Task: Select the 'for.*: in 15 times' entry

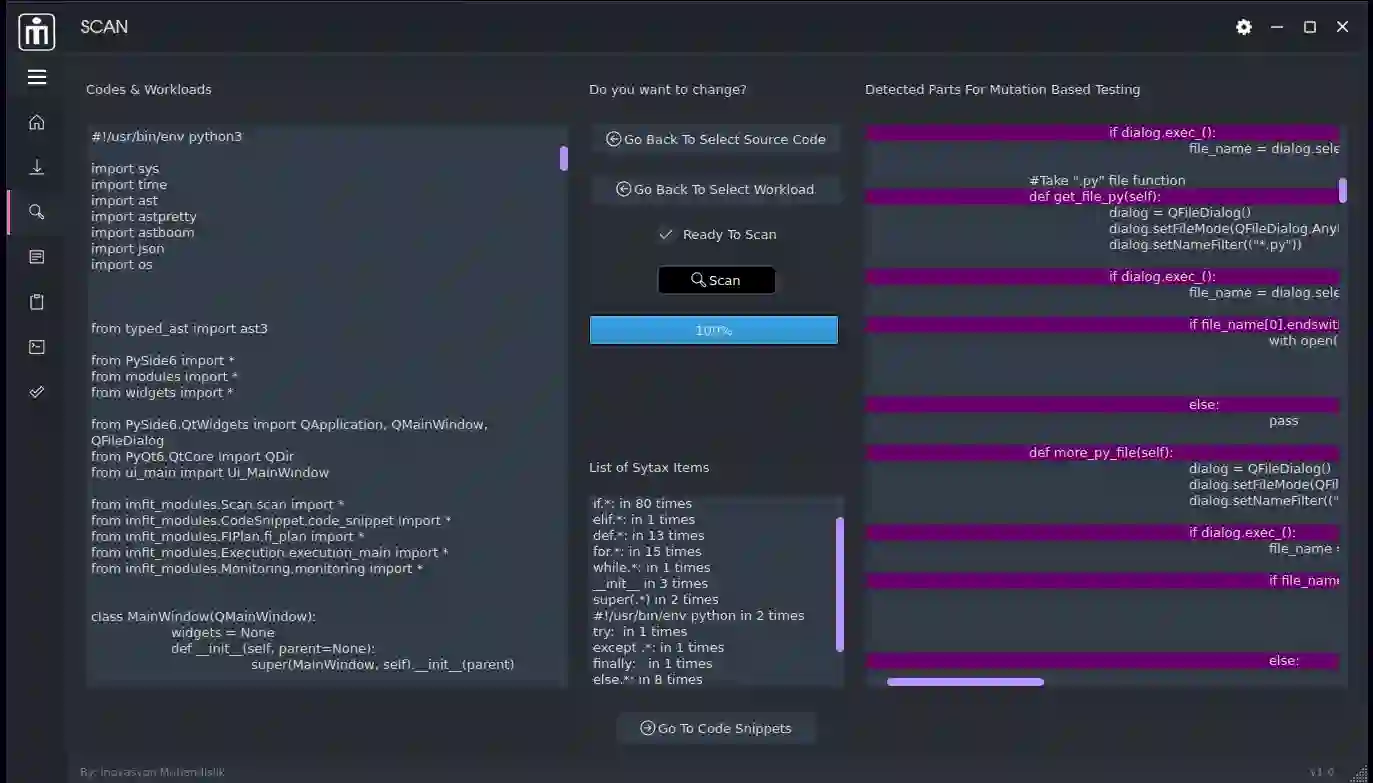Action: (x=647, y=551)
